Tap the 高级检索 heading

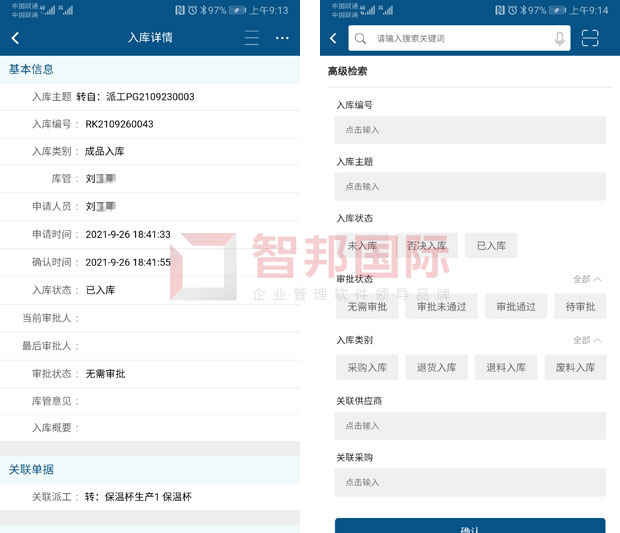[x=348, y=71]
